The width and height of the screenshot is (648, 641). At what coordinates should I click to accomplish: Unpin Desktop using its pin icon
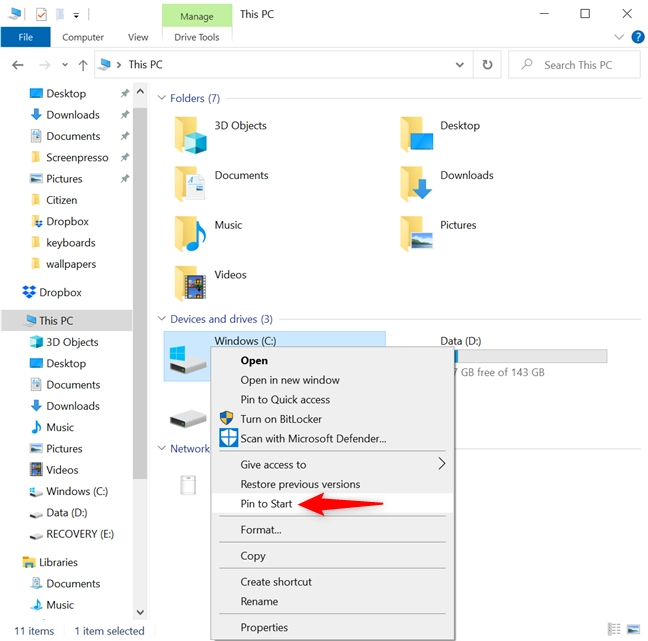pos(125,93)
